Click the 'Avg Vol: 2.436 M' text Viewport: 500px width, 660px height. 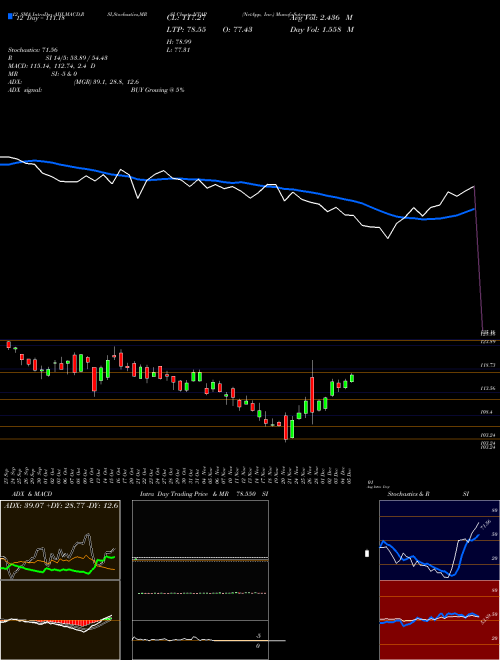[x=321, y=18]
